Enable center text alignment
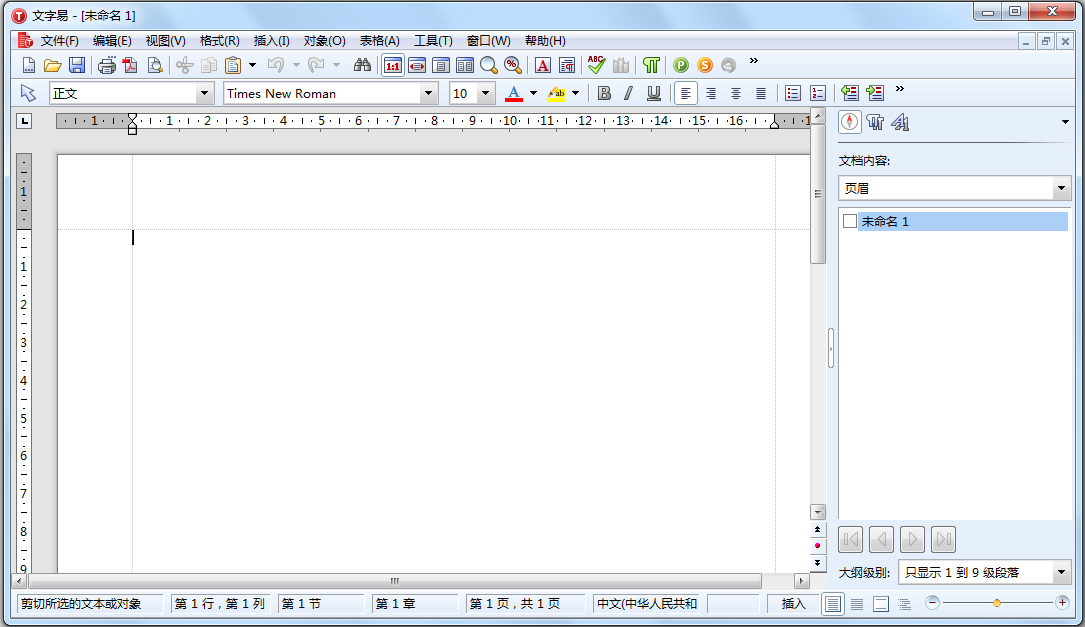 (736, 93)
